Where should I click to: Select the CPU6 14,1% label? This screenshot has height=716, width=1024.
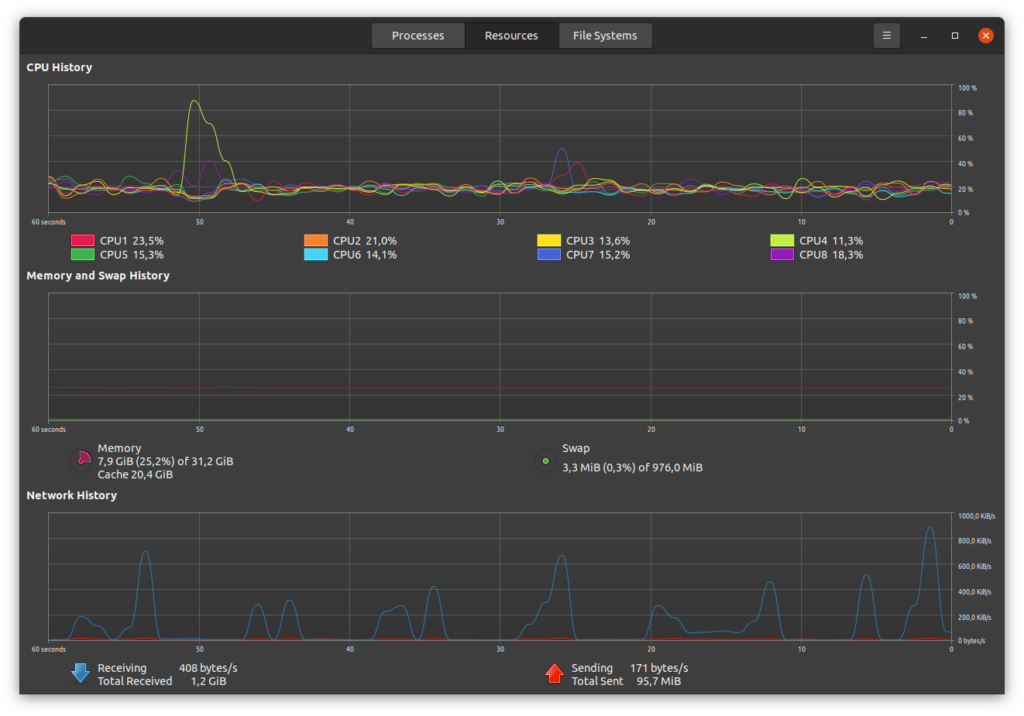coord(365,255)
